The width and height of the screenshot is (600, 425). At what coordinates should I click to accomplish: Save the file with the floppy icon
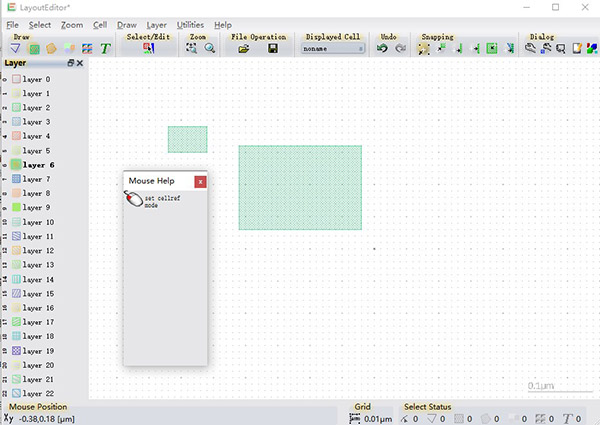(x=273, y=49)
